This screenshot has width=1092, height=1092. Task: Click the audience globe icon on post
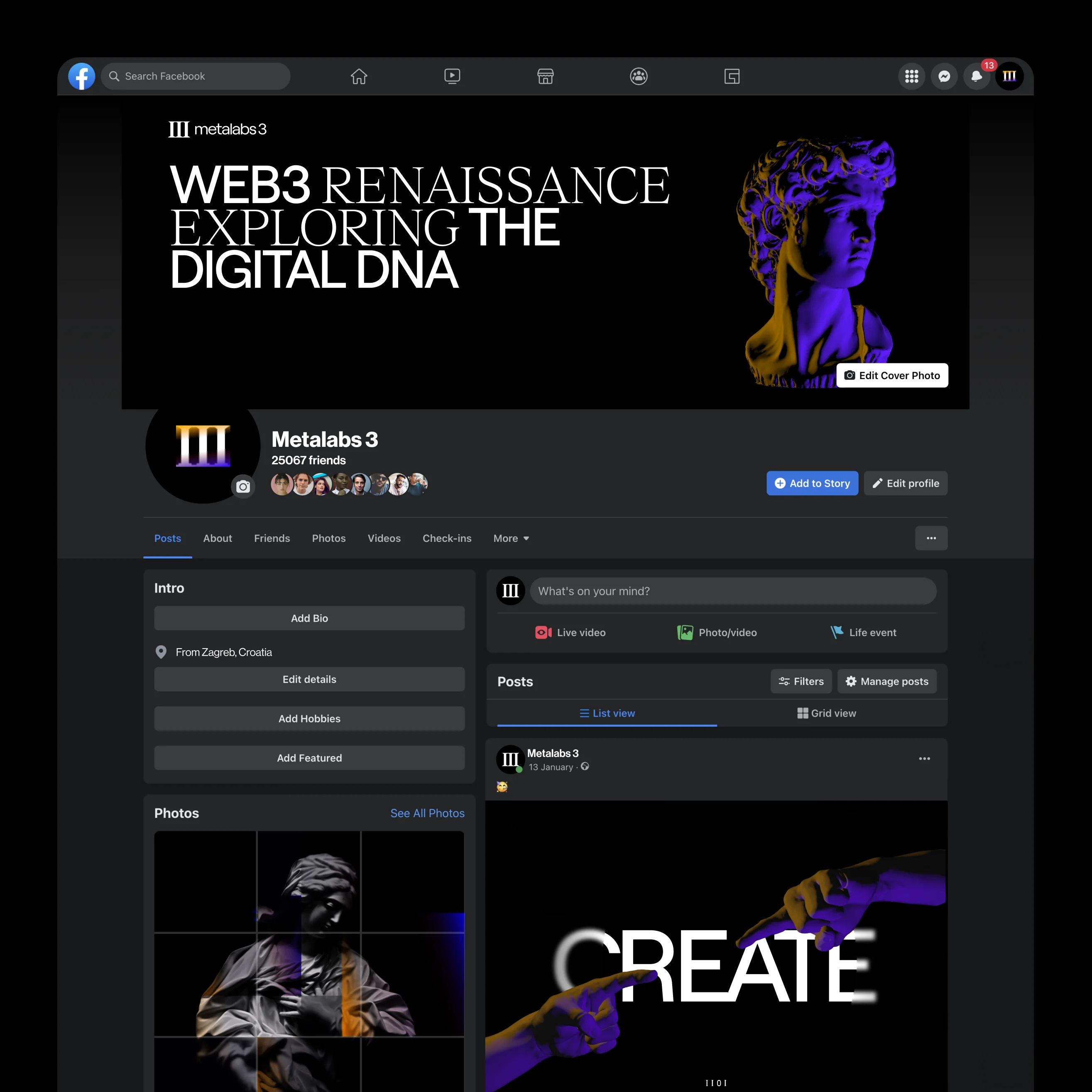pyautogui.click(x=585, y=766)
